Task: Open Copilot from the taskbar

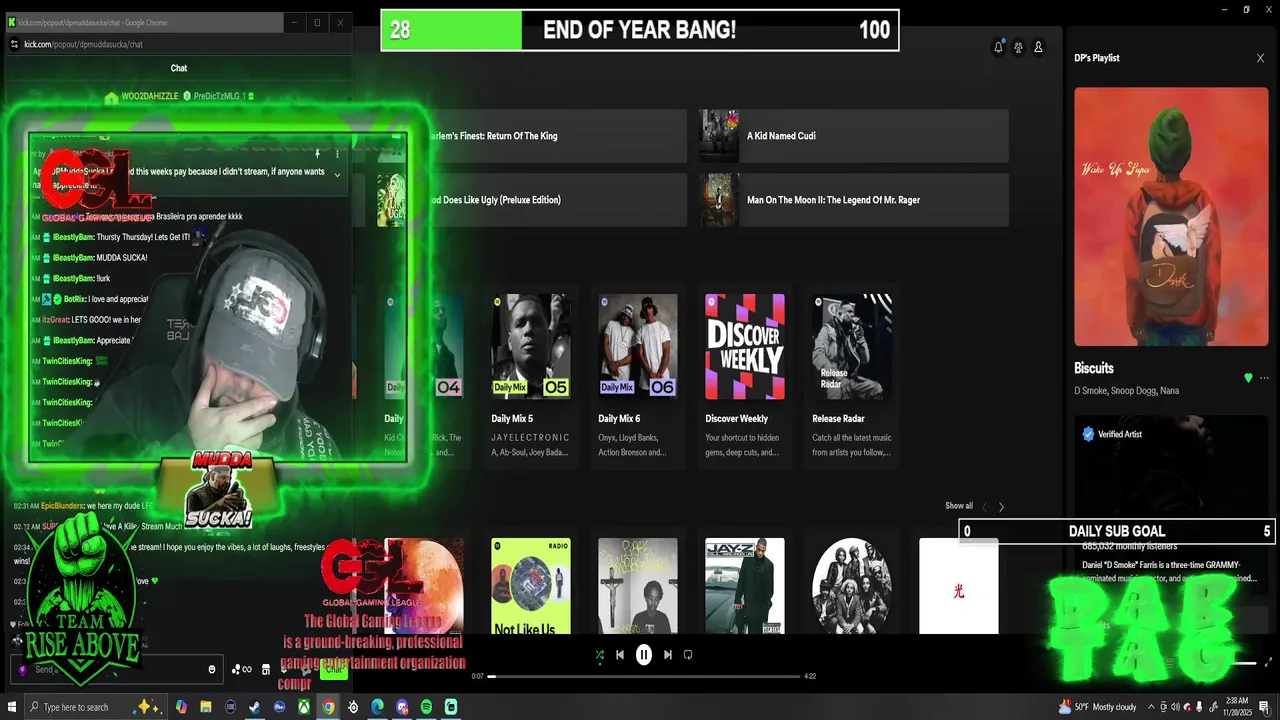Action: [181, 707]
